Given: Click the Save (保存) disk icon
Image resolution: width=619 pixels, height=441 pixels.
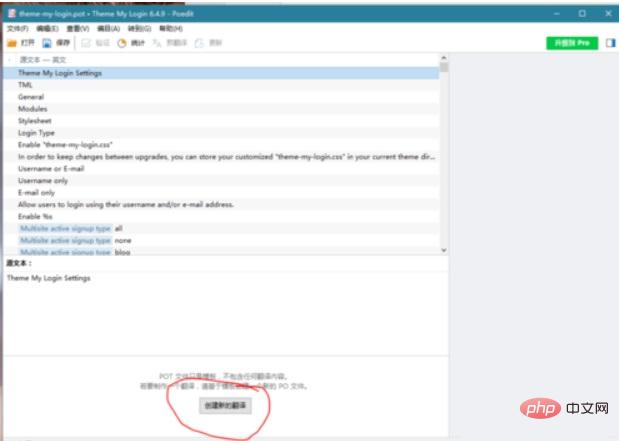Looking at the screenshot, I should [47, 44].
